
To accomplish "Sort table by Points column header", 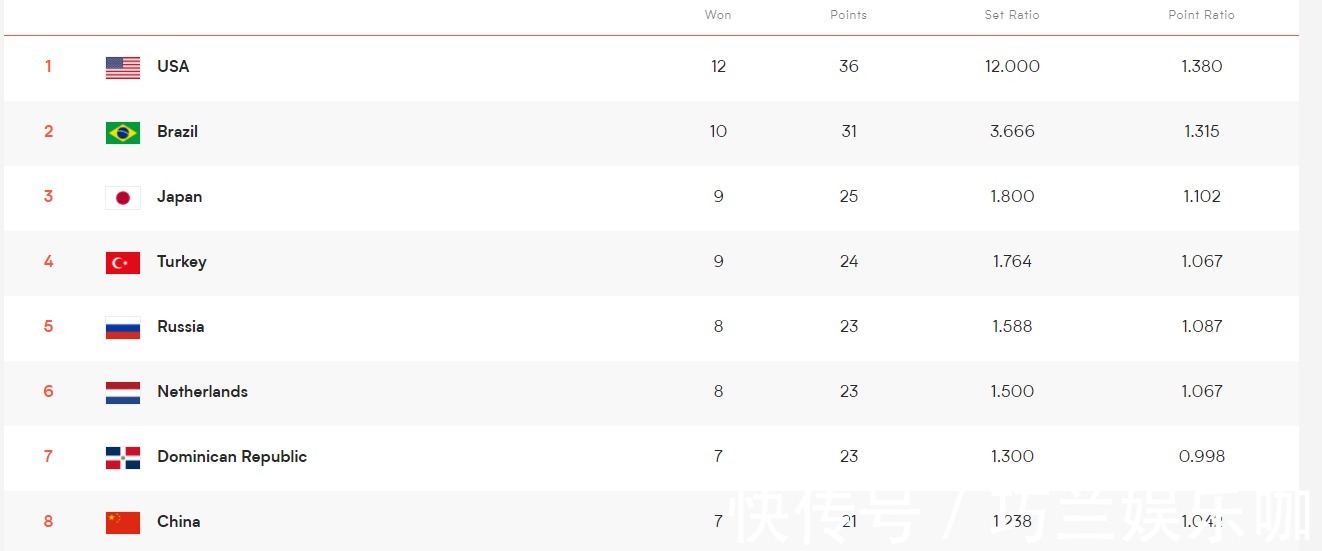I will click(849, 15).
